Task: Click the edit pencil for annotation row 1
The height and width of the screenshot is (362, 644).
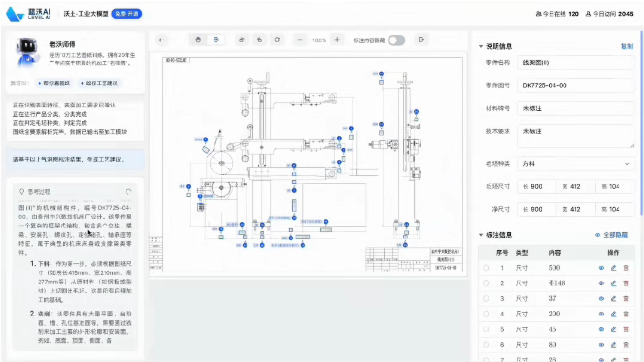Action: 613,268
